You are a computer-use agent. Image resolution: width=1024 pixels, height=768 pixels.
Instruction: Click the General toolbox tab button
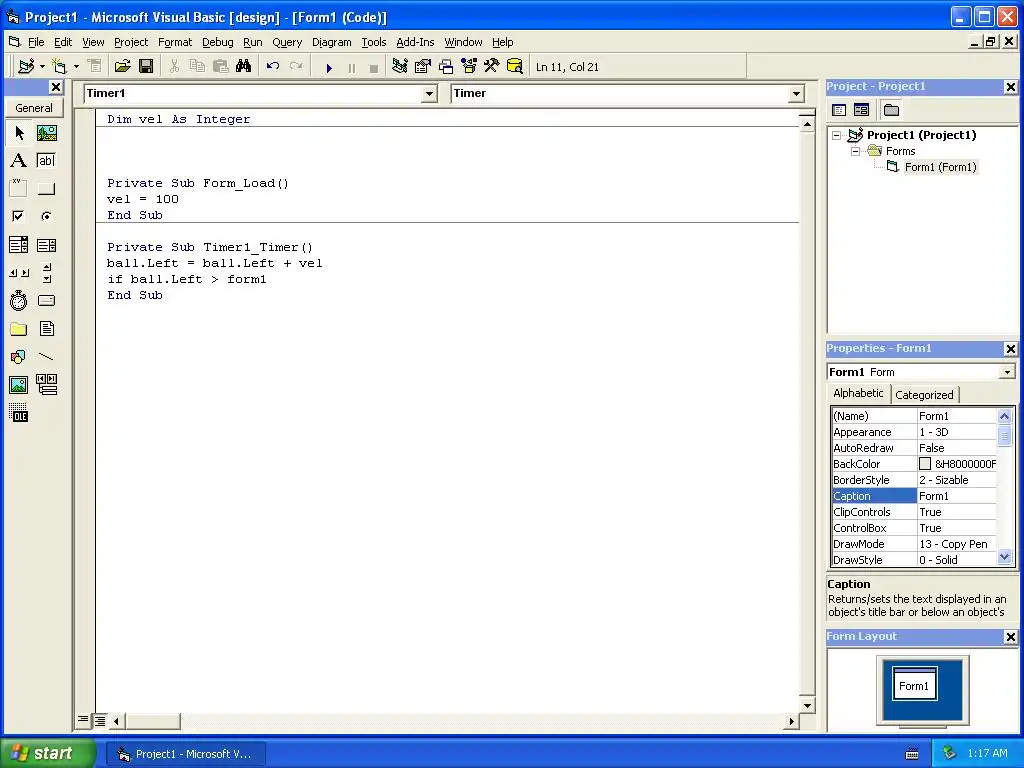[x=34, y=108]
